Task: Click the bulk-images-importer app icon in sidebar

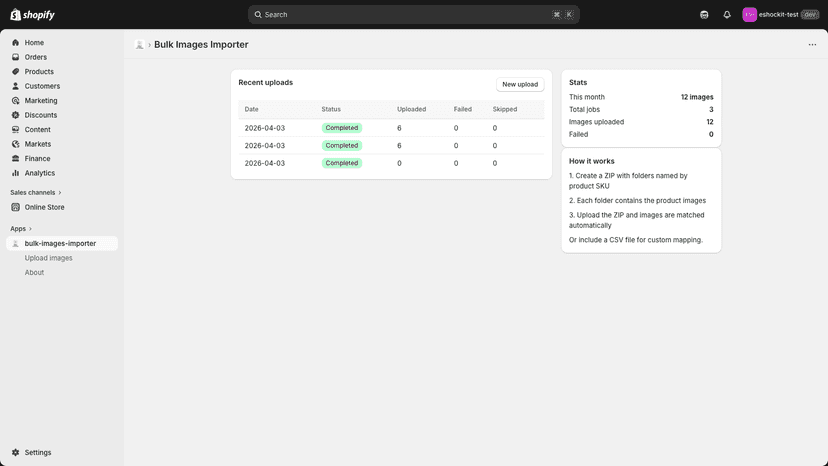Action: (x=15, y=244)
